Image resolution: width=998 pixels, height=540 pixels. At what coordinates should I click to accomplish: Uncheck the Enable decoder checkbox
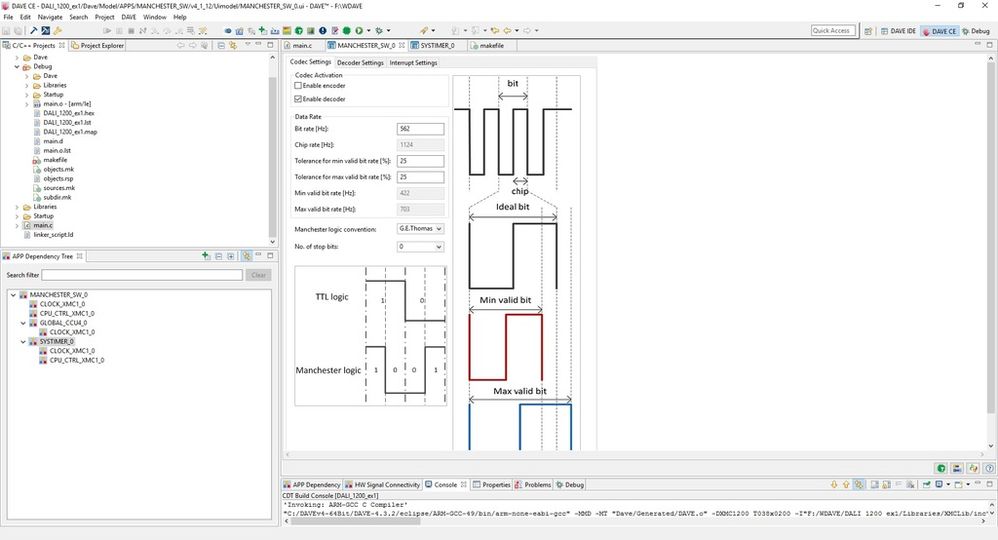(298, 99)
